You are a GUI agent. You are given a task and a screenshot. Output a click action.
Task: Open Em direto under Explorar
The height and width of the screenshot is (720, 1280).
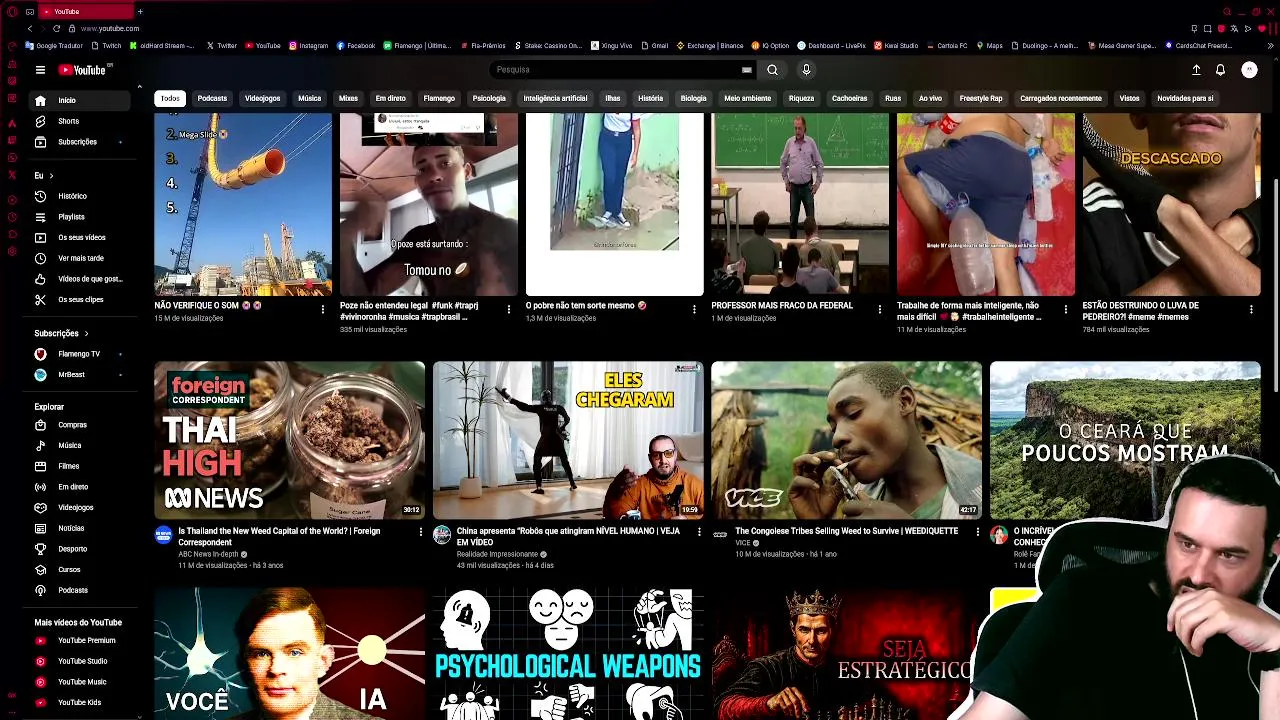[80, 487]
